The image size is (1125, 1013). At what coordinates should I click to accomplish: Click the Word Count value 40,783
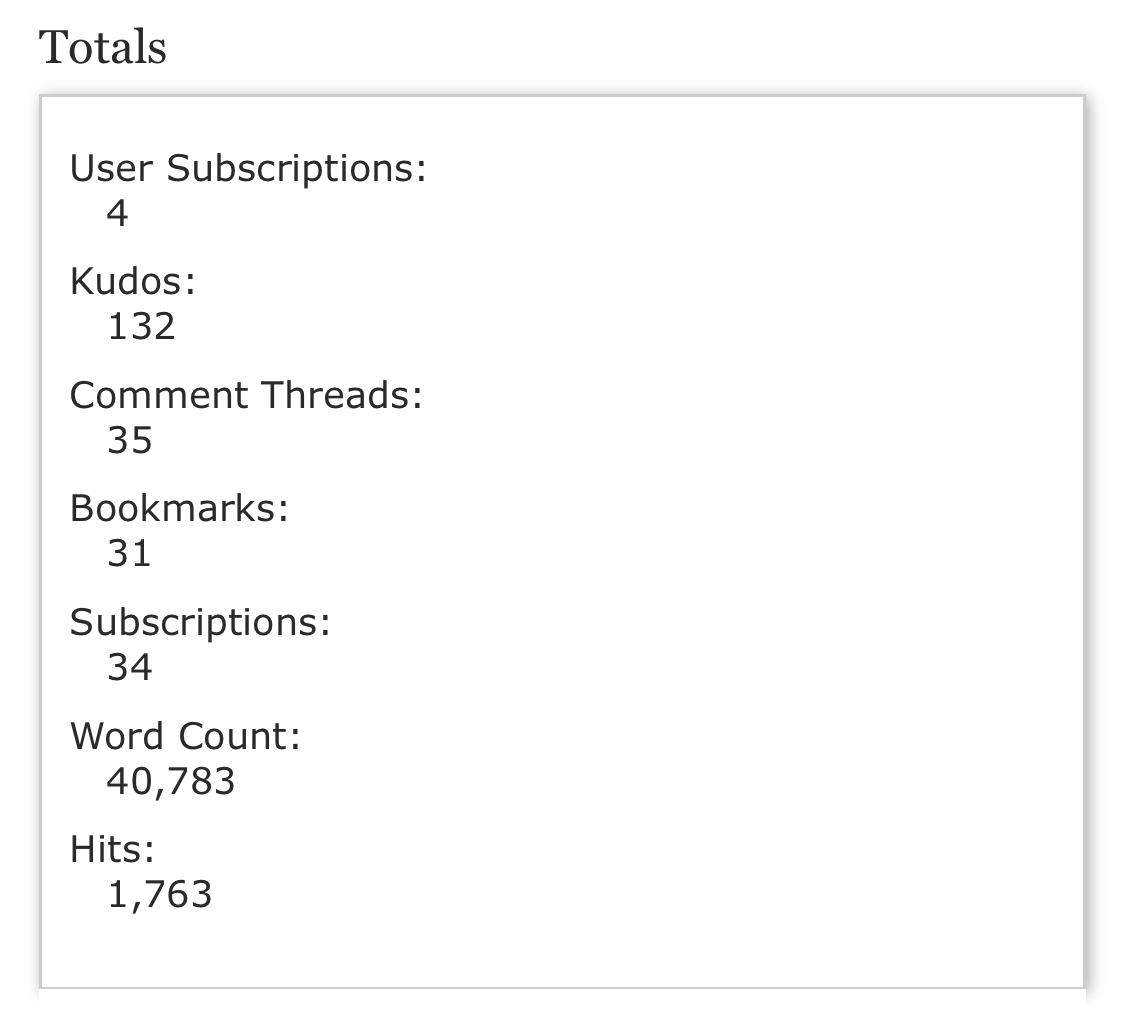coord(170,780)
